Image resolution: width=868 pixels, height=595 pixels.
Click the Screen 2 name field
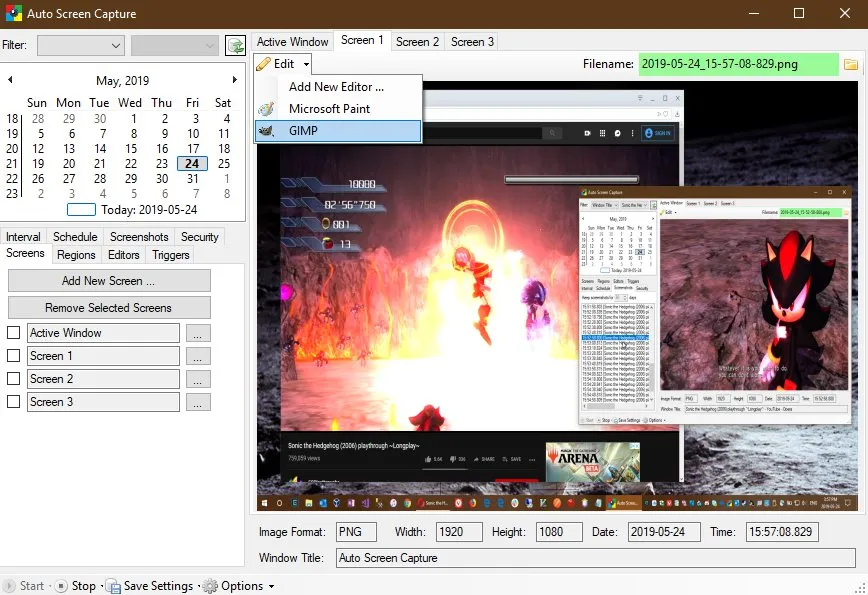click(104, 379)
